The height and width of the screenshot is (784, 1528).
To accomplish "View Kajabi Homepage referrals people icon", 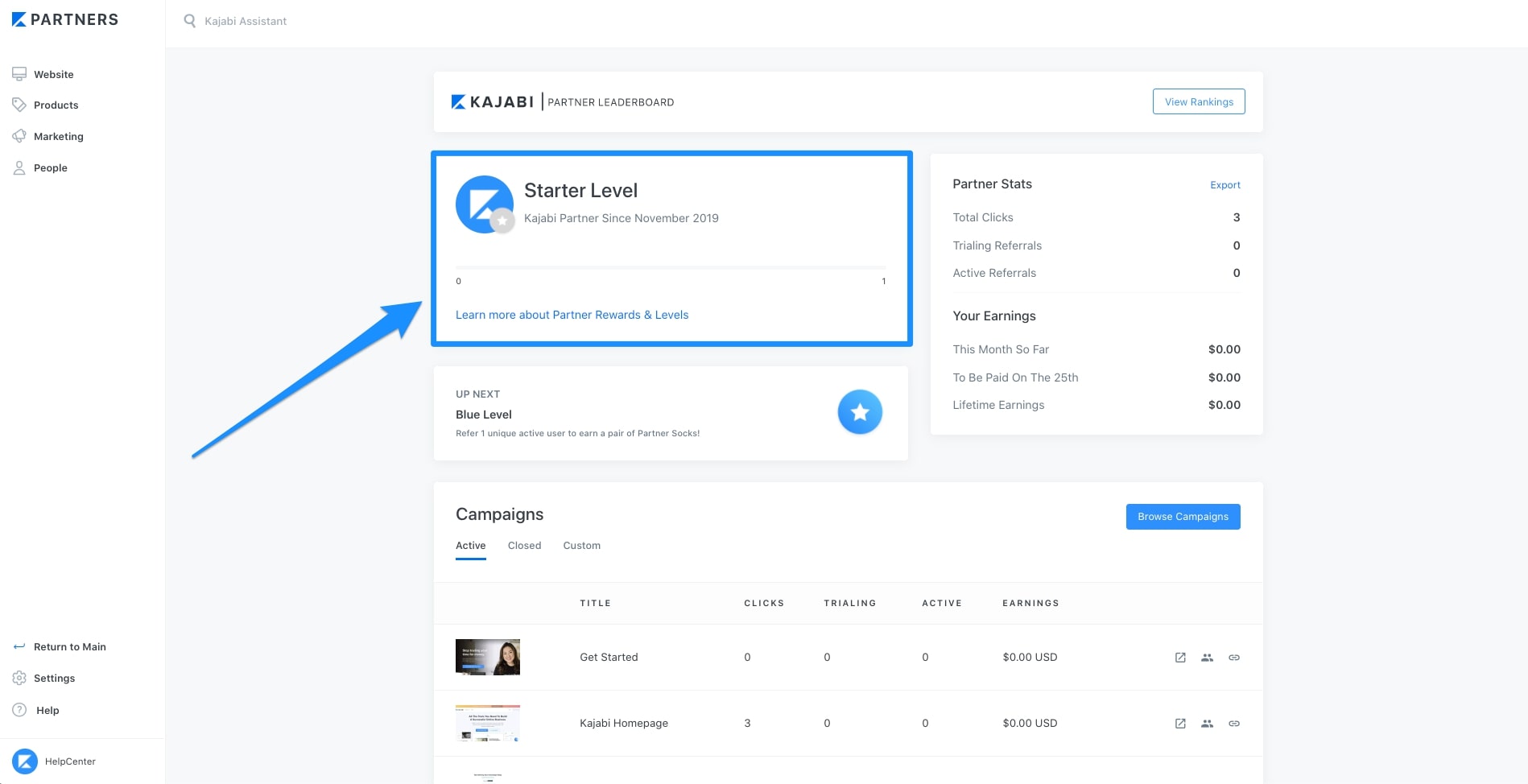I will point(1207,724).
